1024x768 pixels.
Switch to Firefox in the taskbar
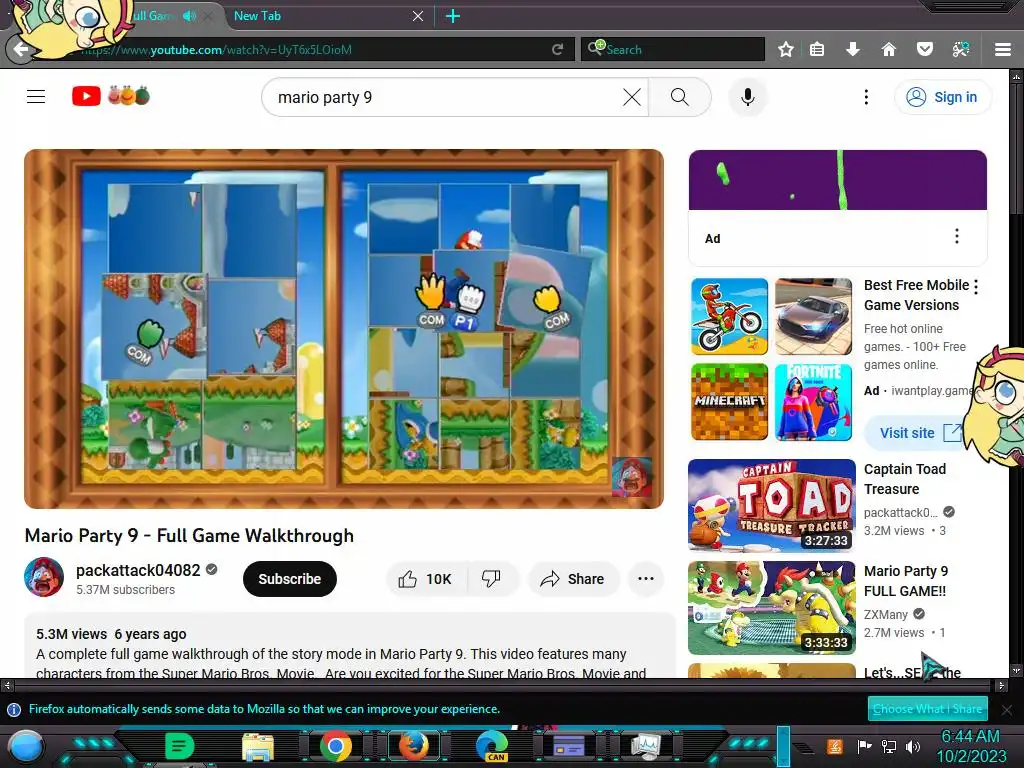coord(413,746)
